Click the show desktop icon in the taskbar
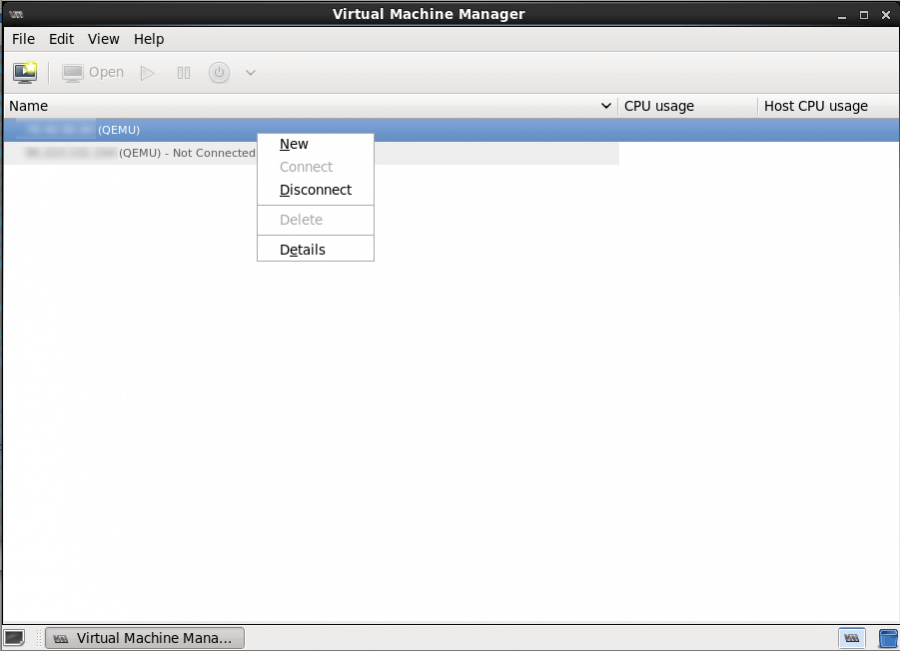The width and height of the screenshot is (900, 651). (14, 637)
